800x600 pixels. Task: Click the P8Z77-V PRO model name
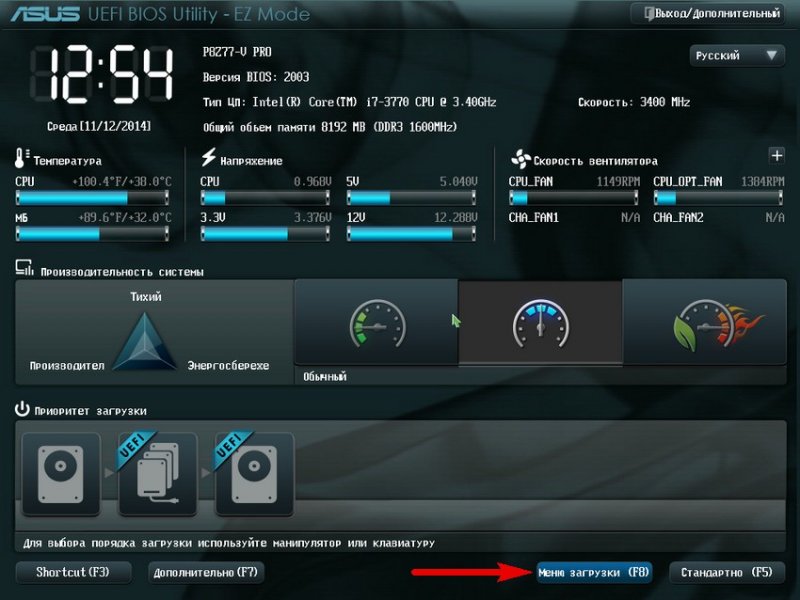(x=237, y=52)
